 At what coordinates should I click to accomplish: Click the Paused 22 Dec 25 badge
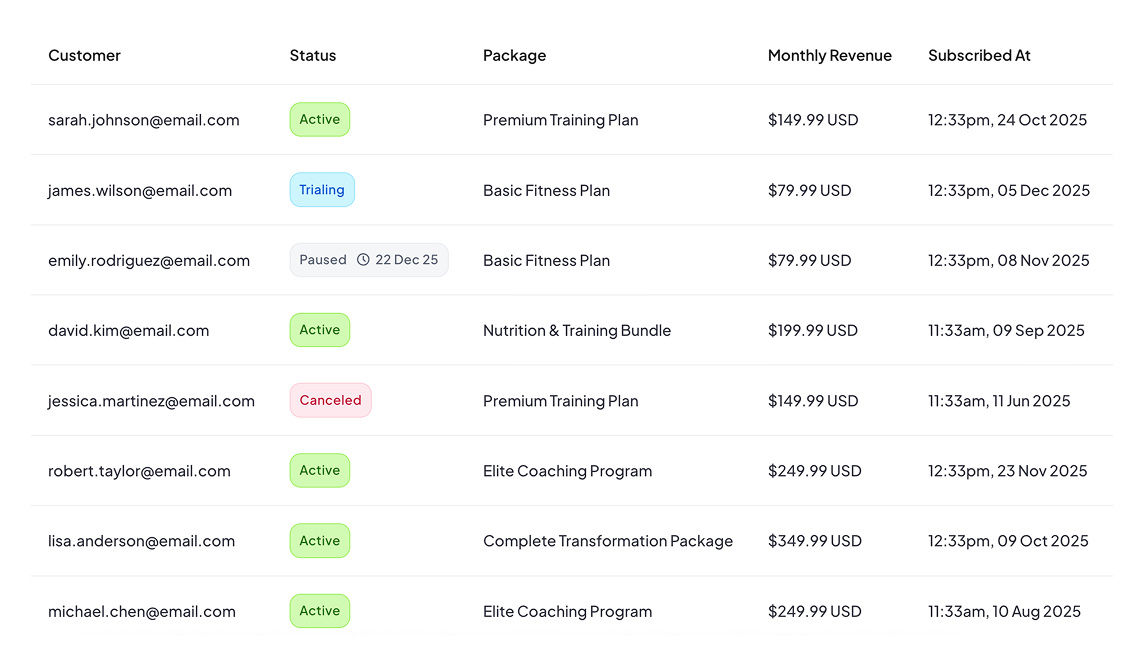pyautogui.click(x=368, y=260)
